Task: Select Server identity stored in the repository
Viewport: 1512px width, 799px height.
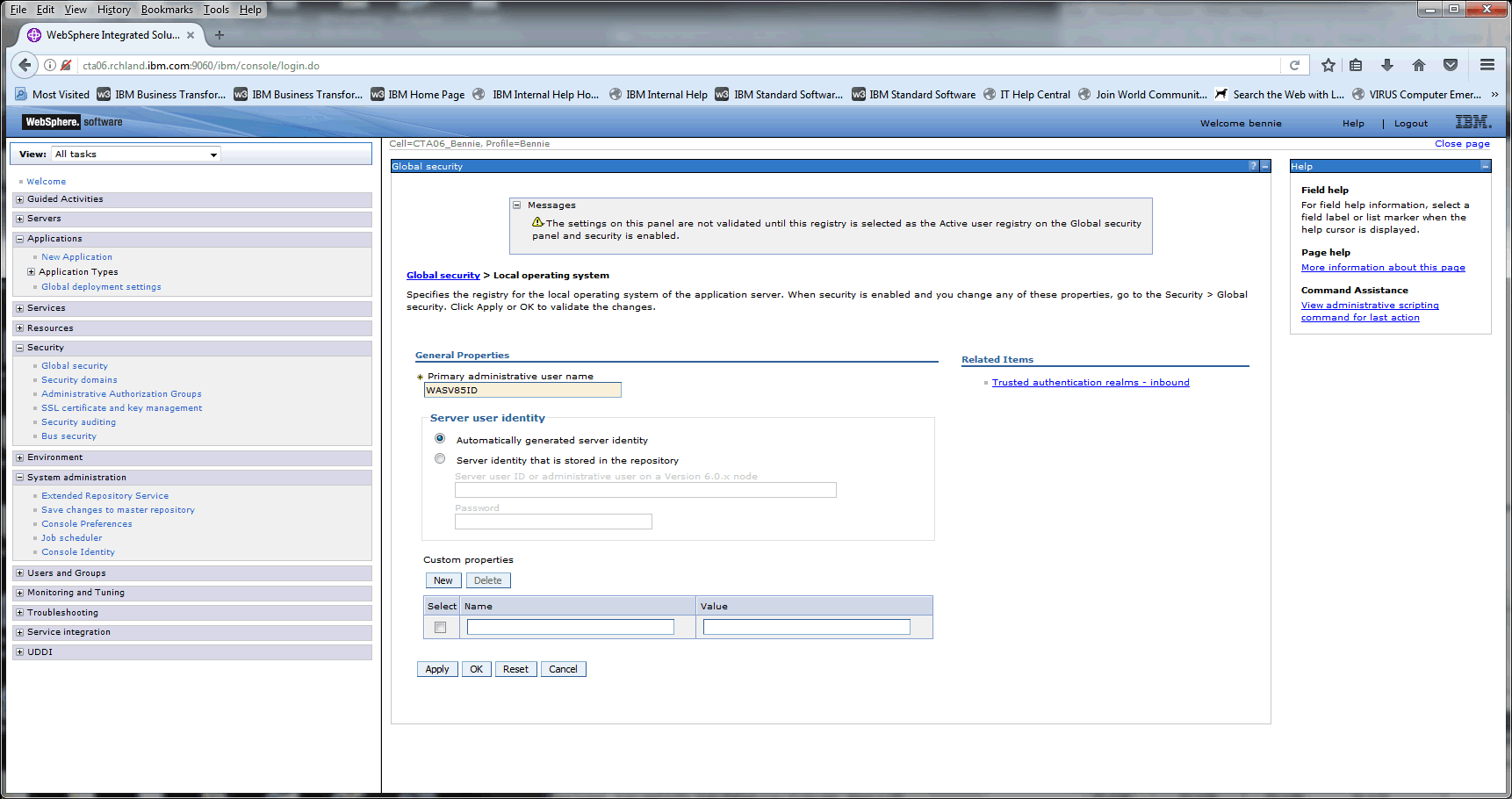Action: click(440, 458)
